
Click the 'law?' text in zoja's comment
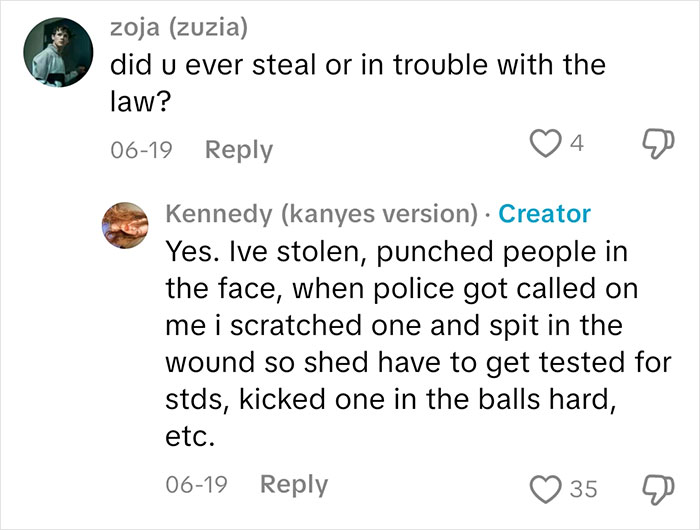point(141,102)
